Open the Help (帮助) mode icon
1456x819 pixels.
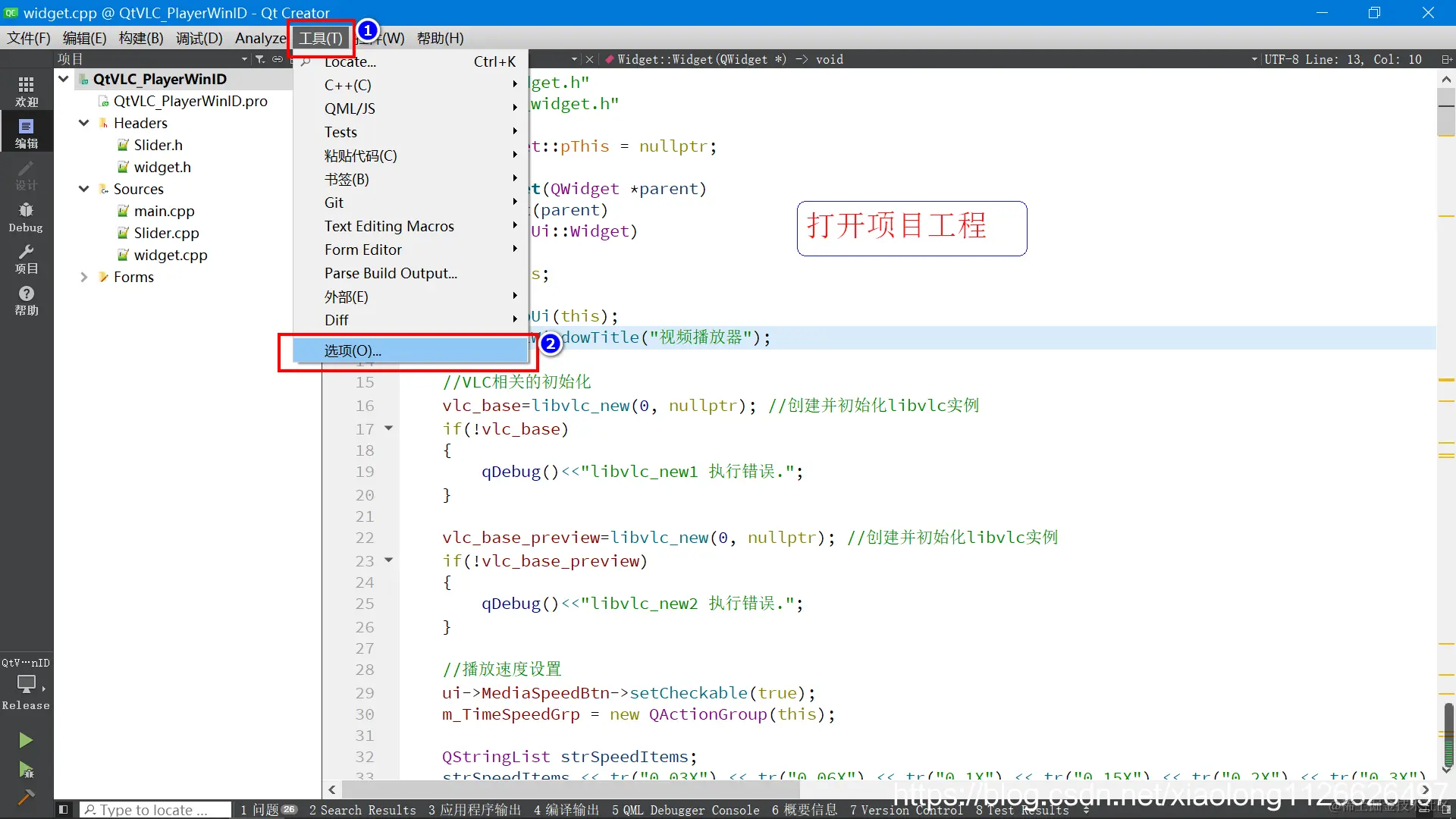[26, 300]
